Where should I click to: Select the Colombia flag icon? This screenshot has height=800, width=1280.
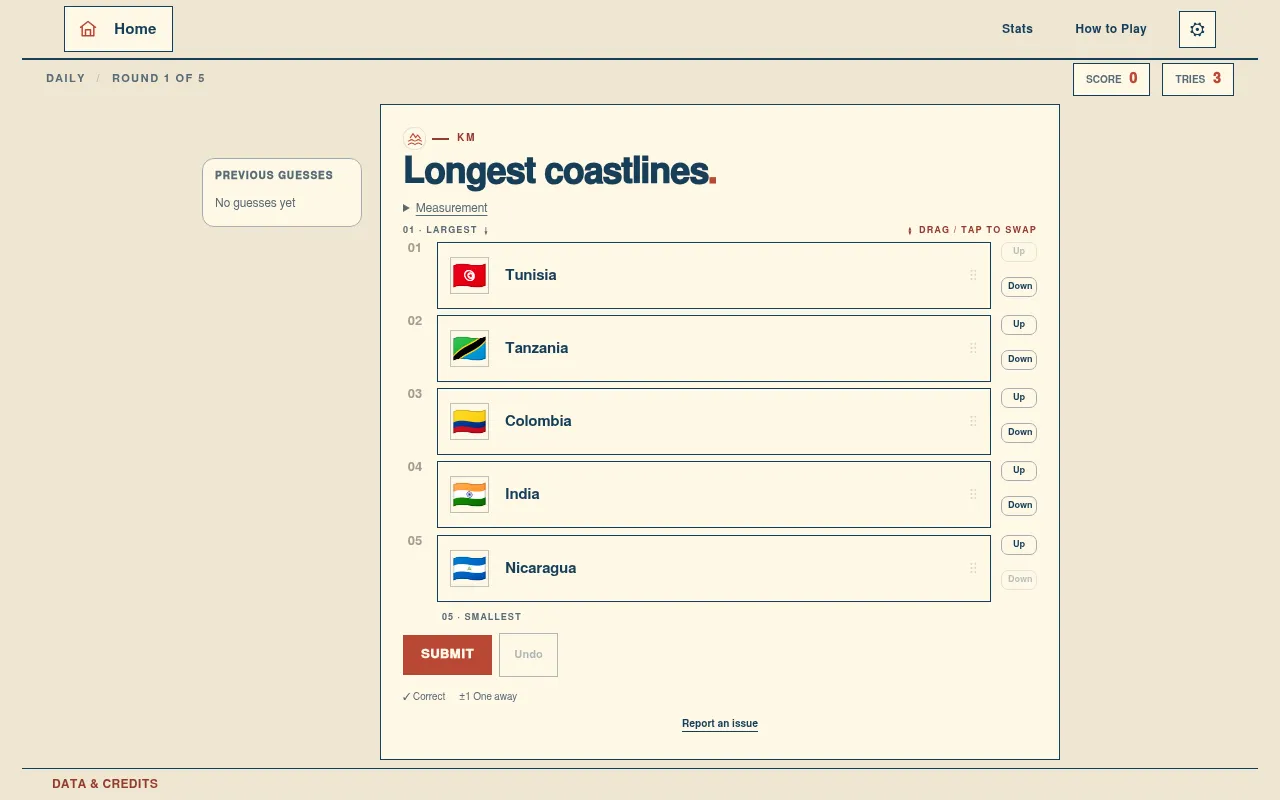pyautogui.click(x=469, y=421)
